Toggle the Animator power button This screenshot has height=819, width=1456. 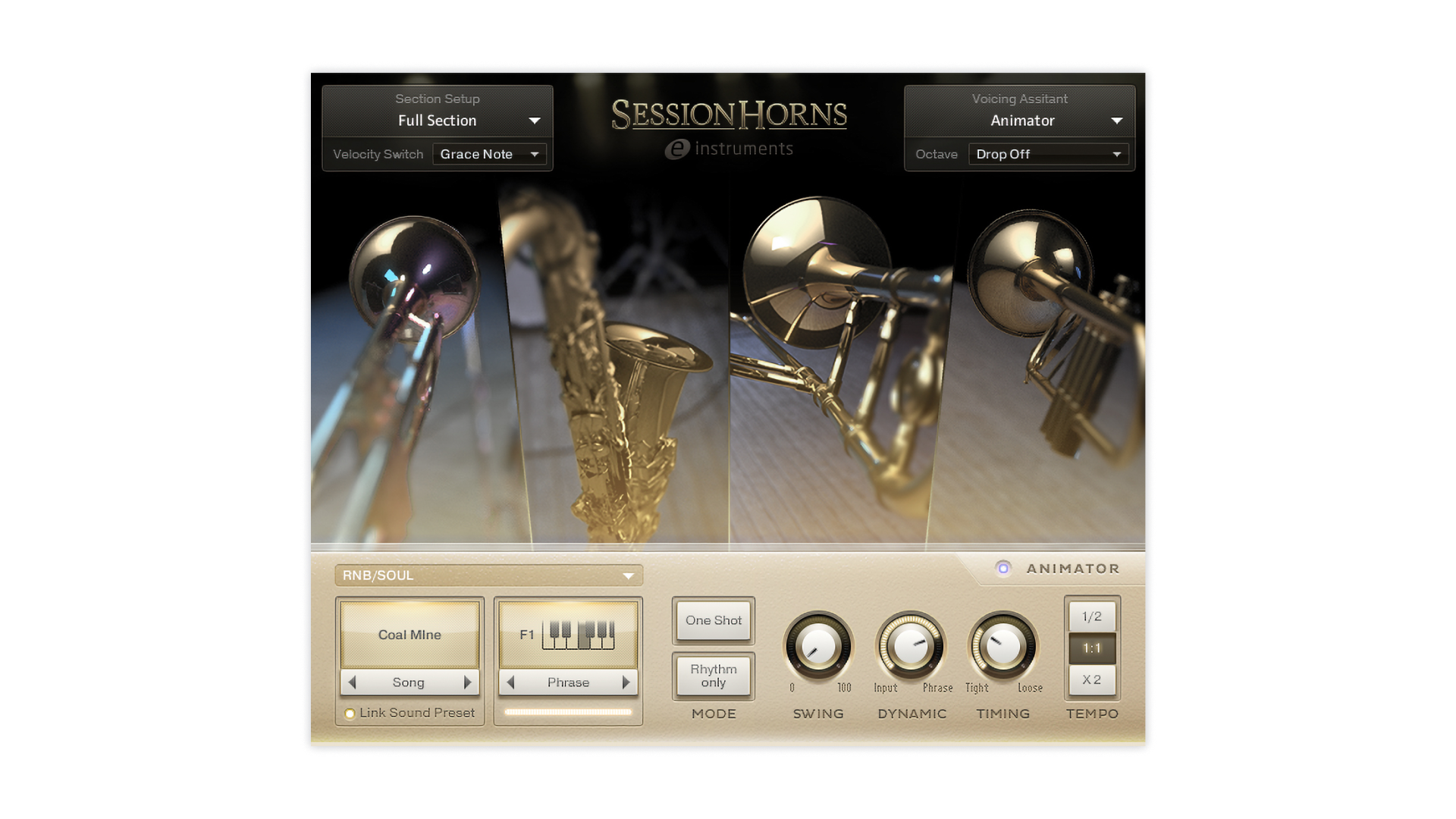point(1003,569)
